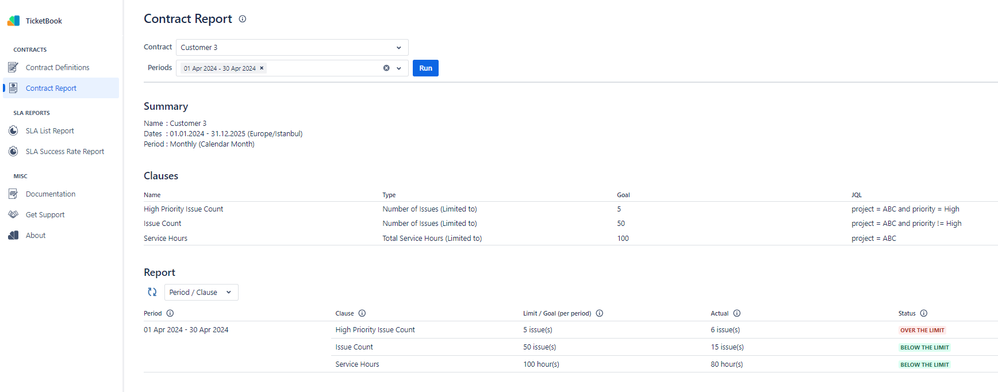
Task: Click the SLA List Report icon
Action: coord(13,131)
